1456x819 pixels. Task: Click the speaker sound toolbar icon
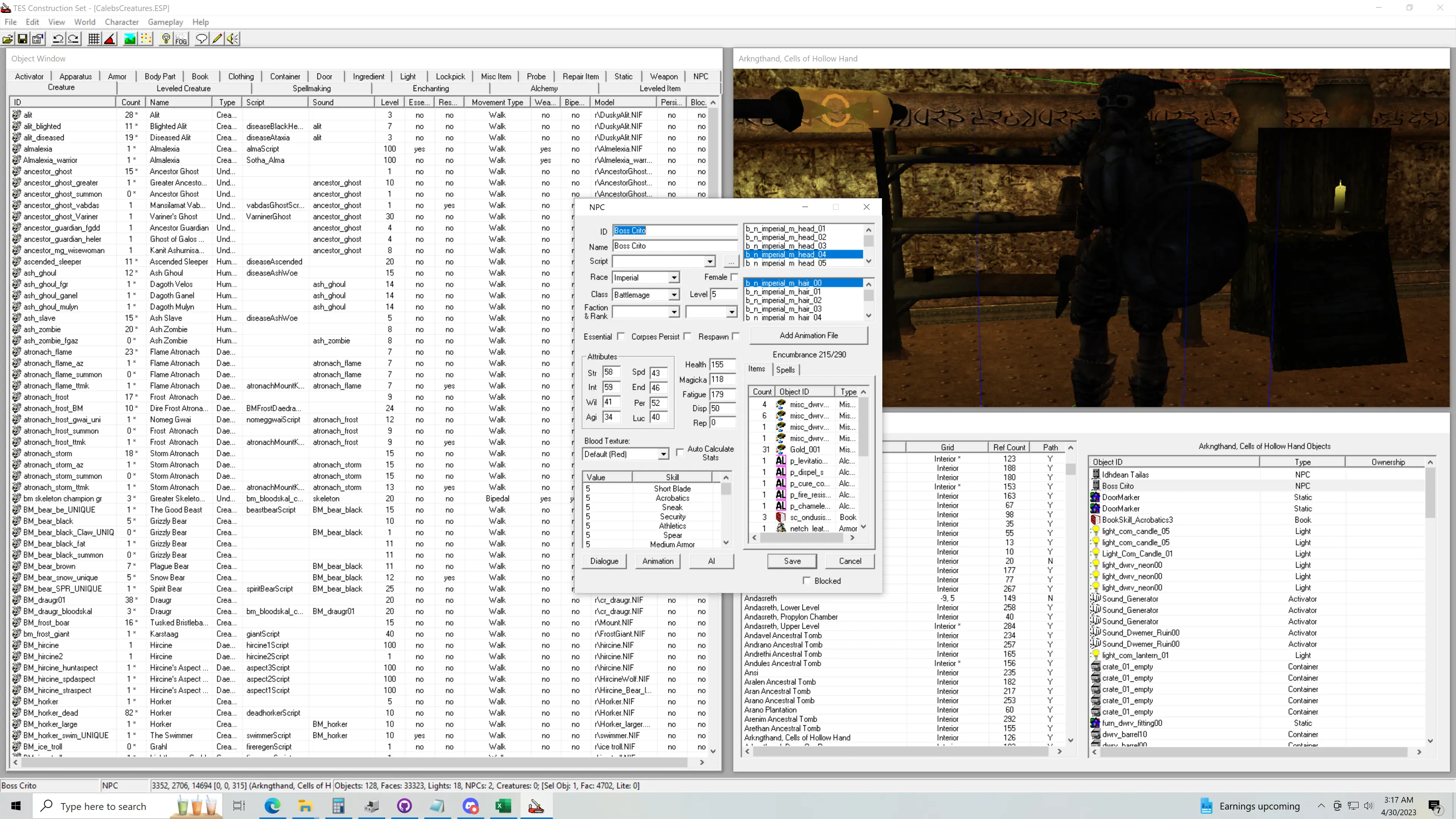[233, 39]
